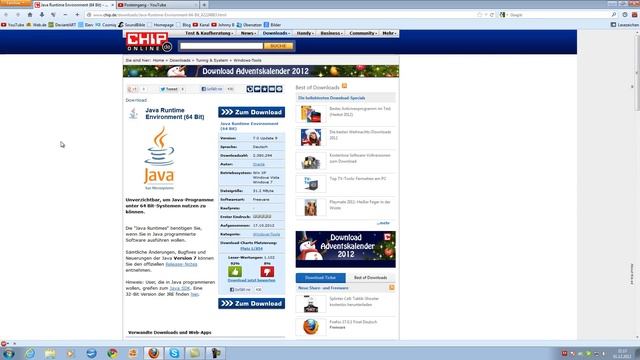Click the Firefox taskbar icon

click(x=153, y=353)
